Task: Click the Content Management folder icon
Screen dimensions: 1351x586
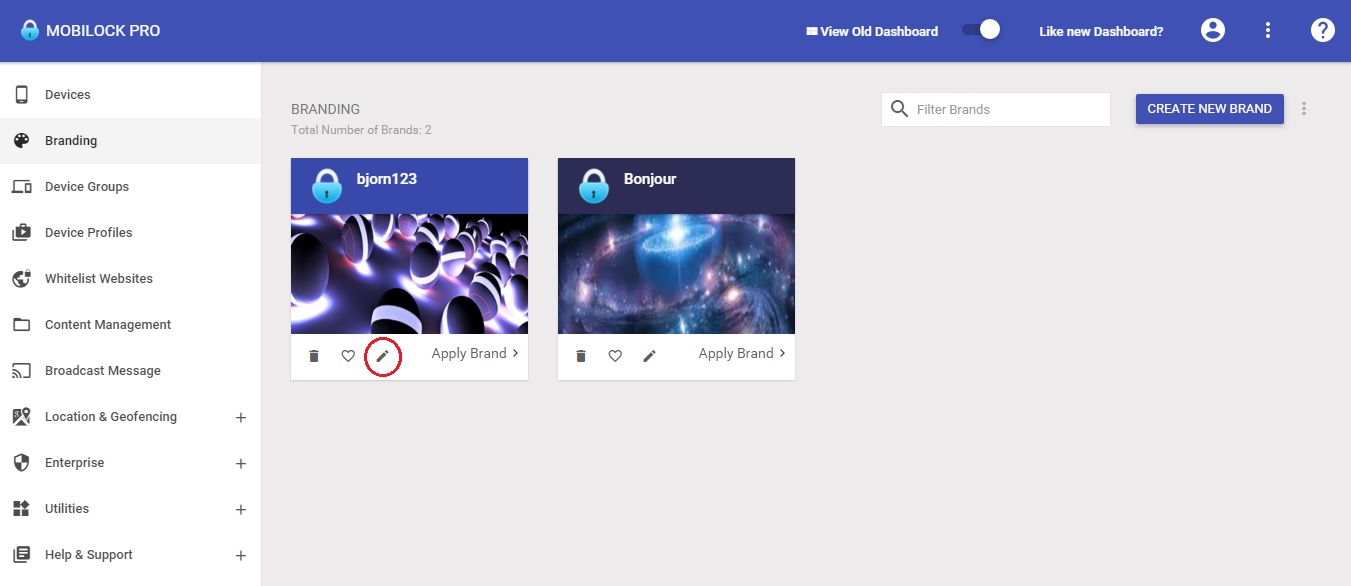Action: tap(21, 325)
